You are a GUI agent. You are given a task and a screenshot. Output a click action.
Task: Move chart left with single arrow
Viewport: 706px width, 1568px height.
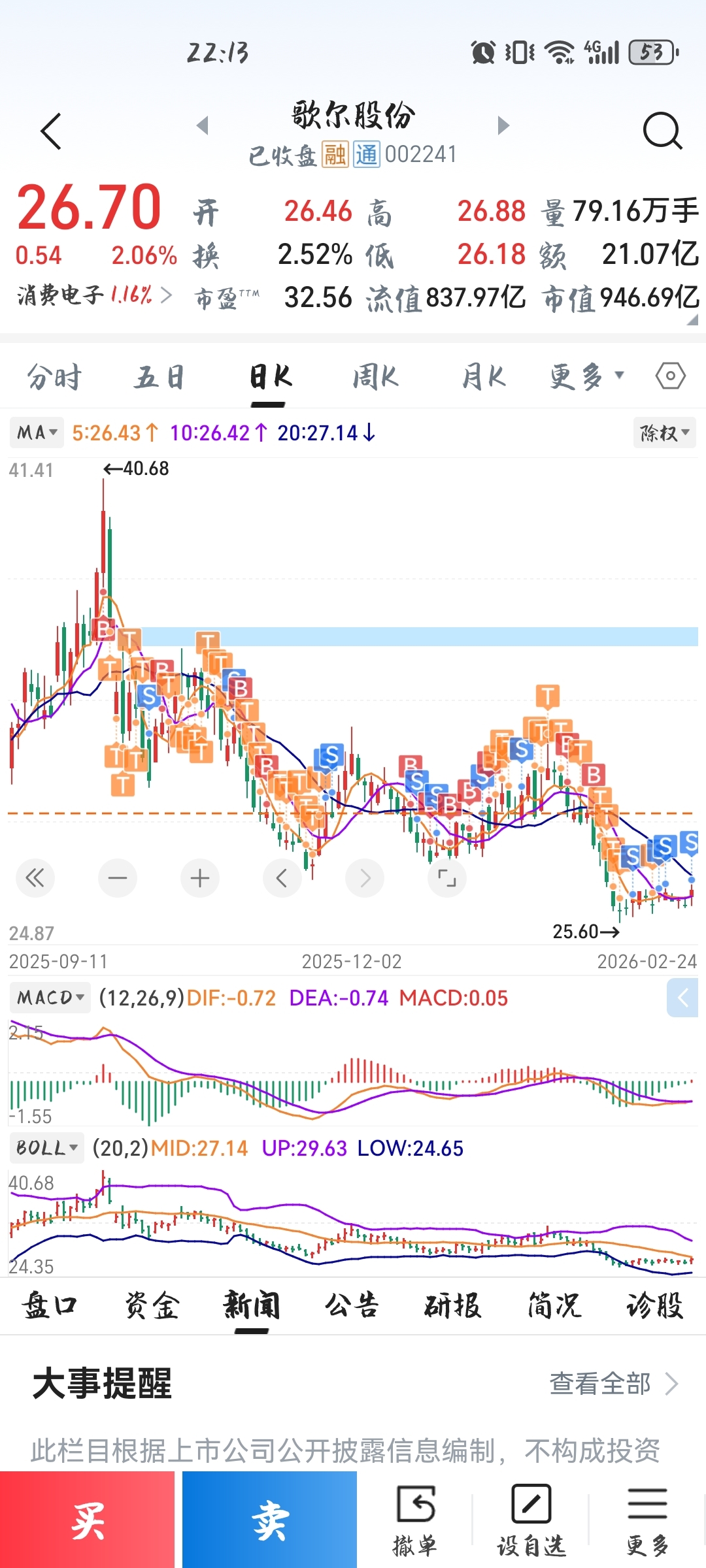[282, 878]
